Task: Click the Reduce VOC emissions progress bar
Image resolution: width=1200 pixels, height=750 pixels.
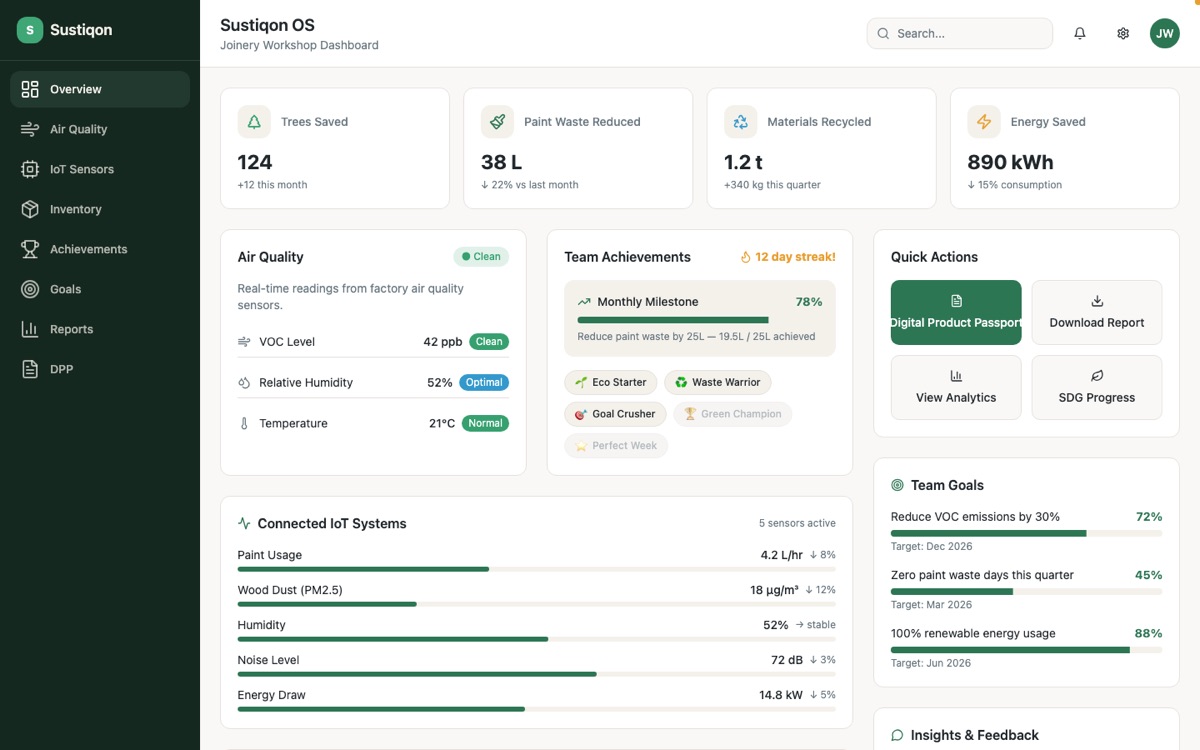Action: point(1026,534)
